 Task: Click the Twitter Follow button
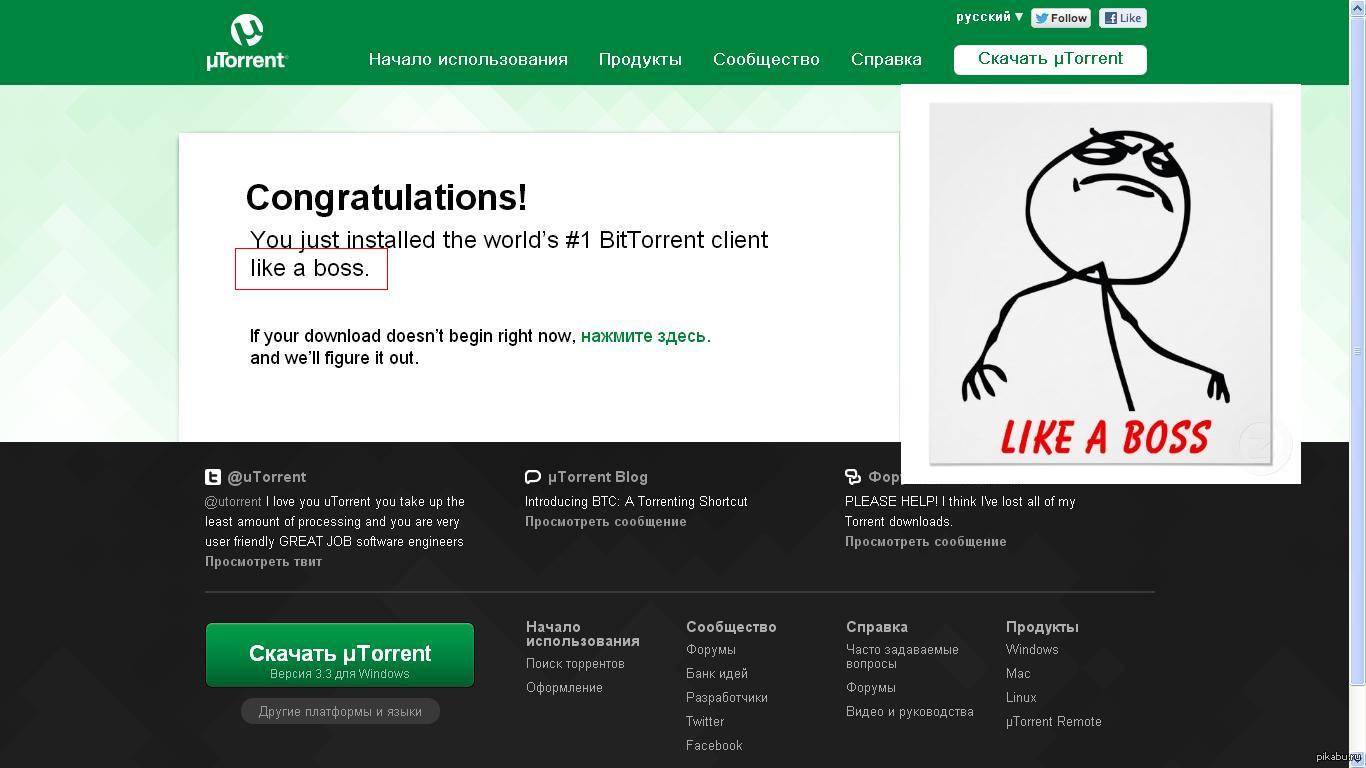tap(1061, 18)
